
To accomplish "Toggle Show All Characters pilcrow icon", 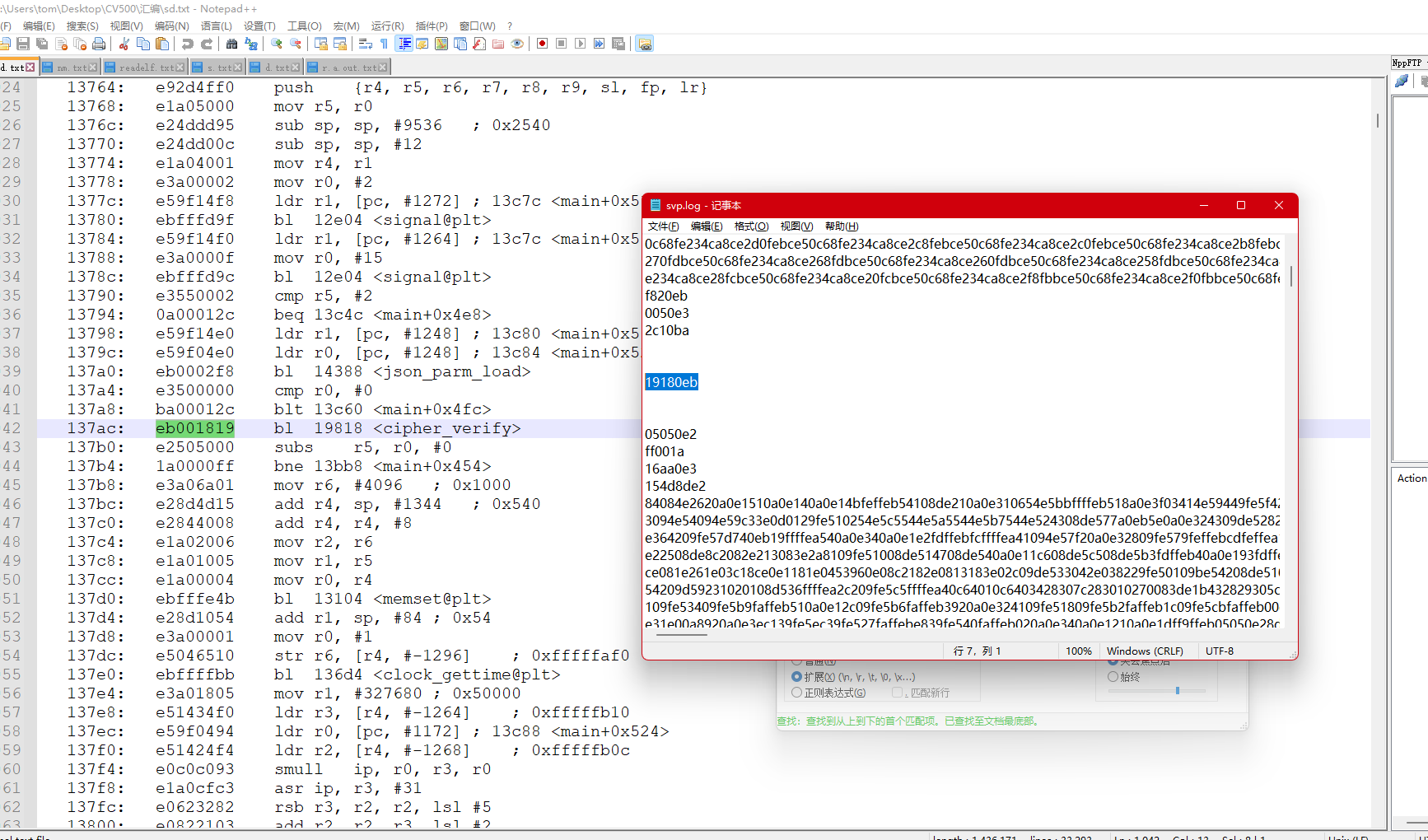I will click(384, 44).
